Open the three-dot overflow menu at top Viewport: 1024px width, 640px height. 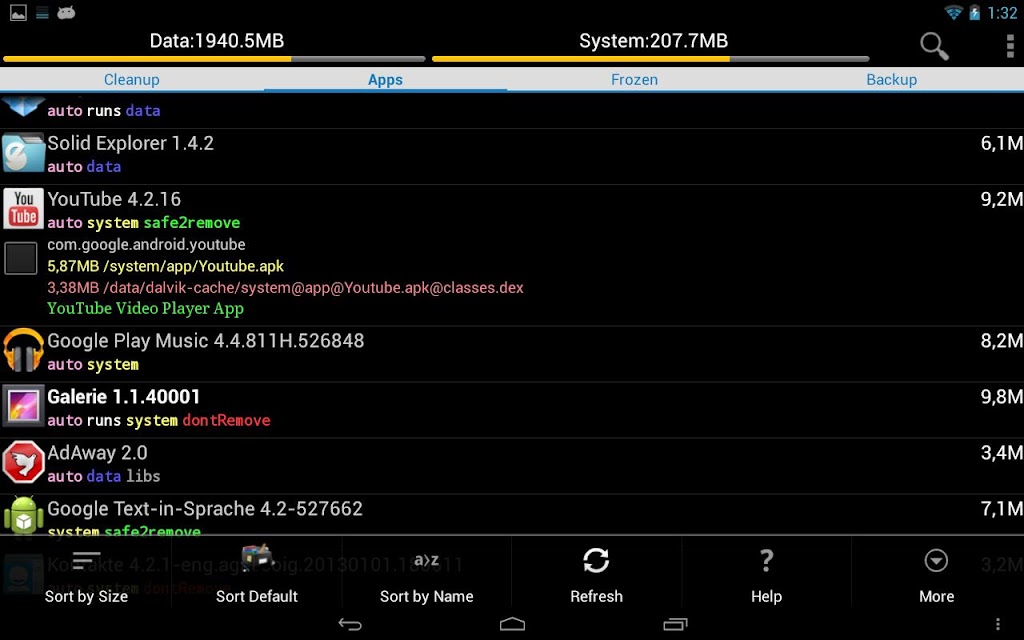tap(1010, 46)
